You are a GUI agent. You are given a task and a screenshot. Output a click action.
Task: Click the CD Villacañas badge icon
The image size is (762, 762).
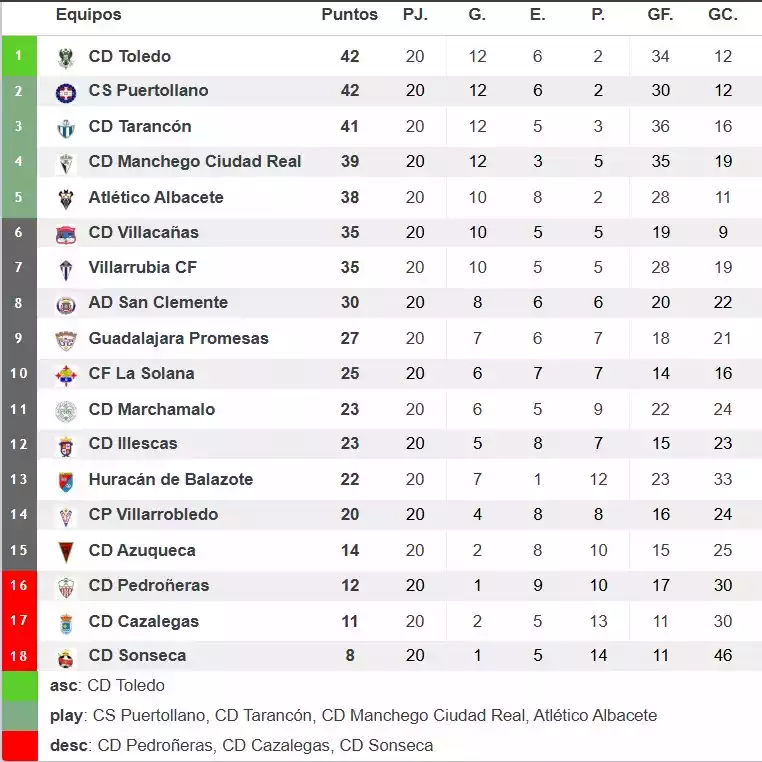66,234
